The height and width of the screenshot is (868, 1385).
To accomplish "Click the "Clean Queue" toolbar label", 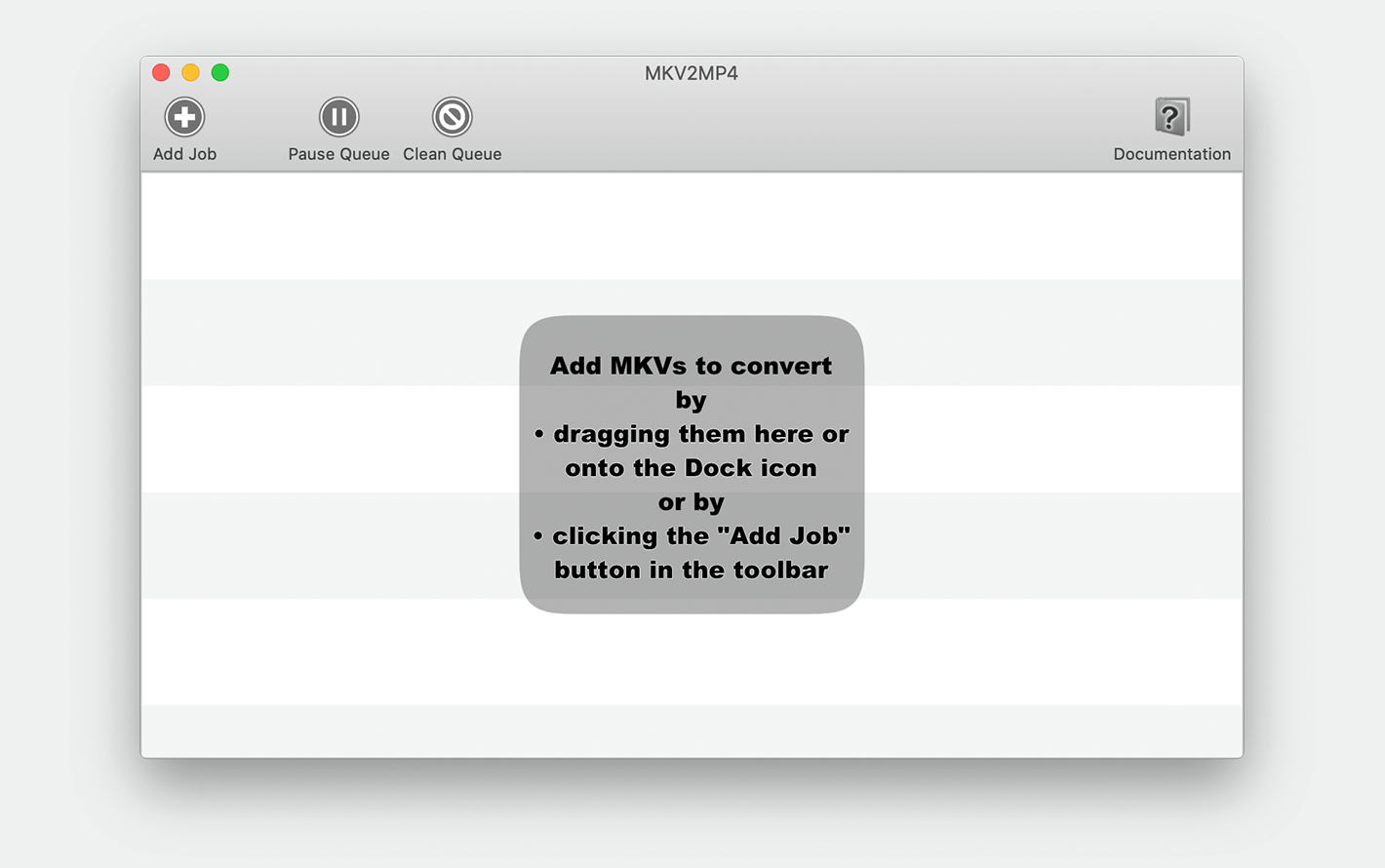I will click(x=453, y=154).
